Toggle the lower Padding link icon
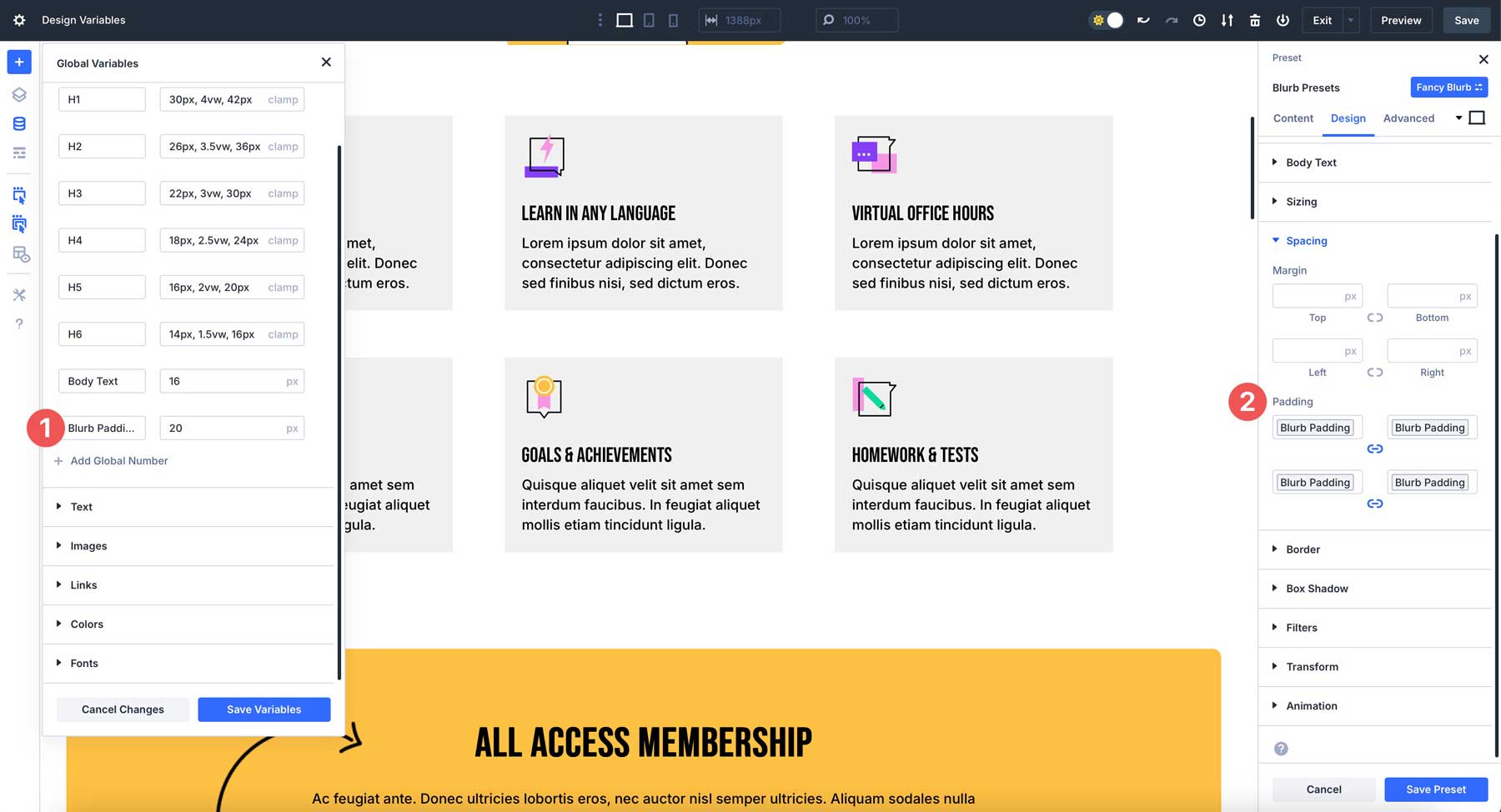 (1375, 504)
